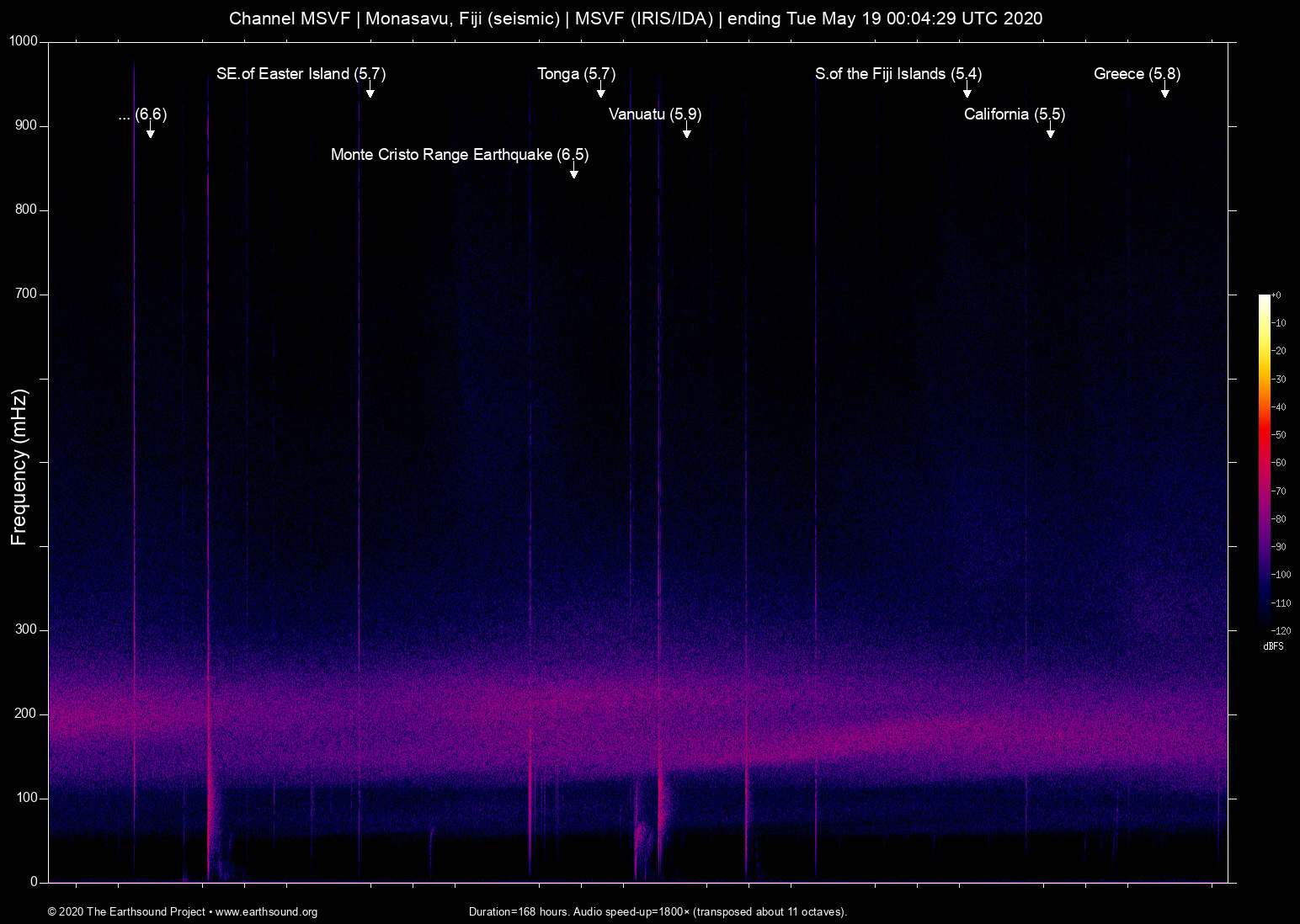Select the 0 tick label on frequency axis
Viewport: 1300px width, 924px height.
(35, 882)
